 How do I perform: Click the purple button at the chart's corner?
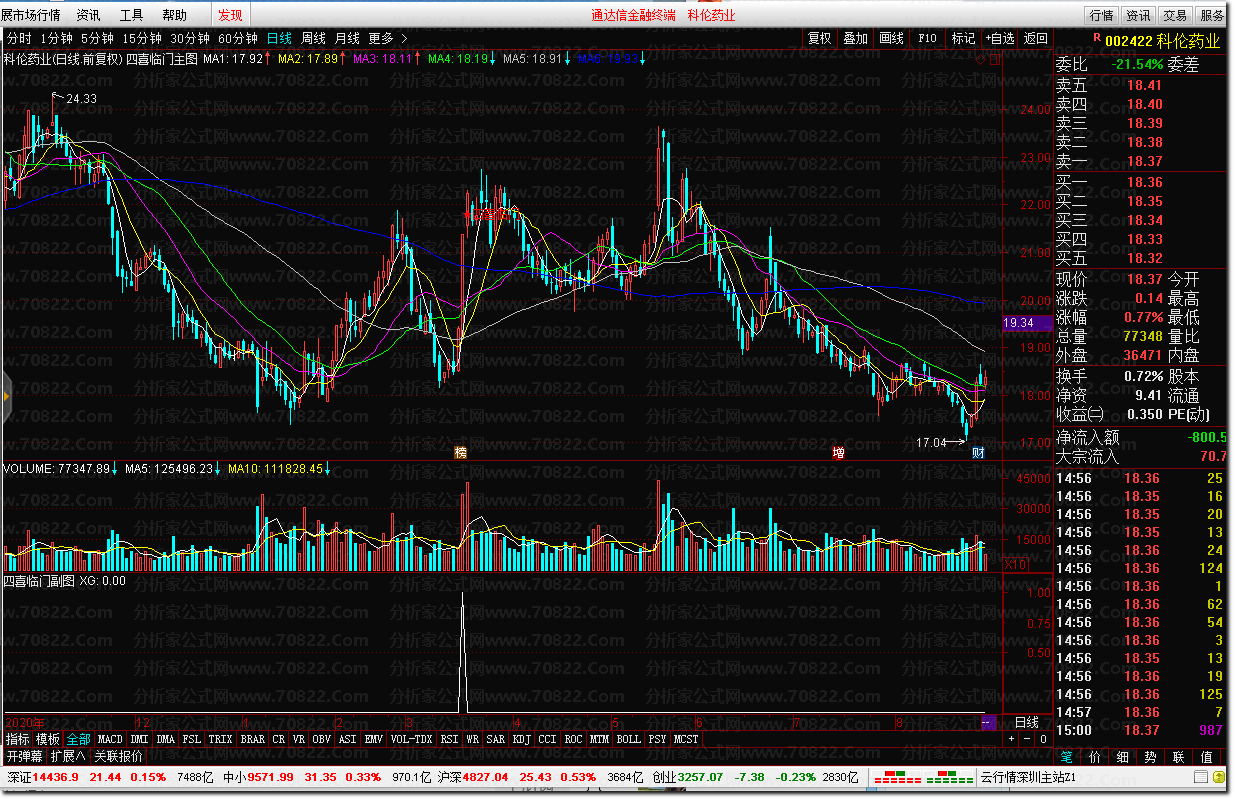coord(988,722)
